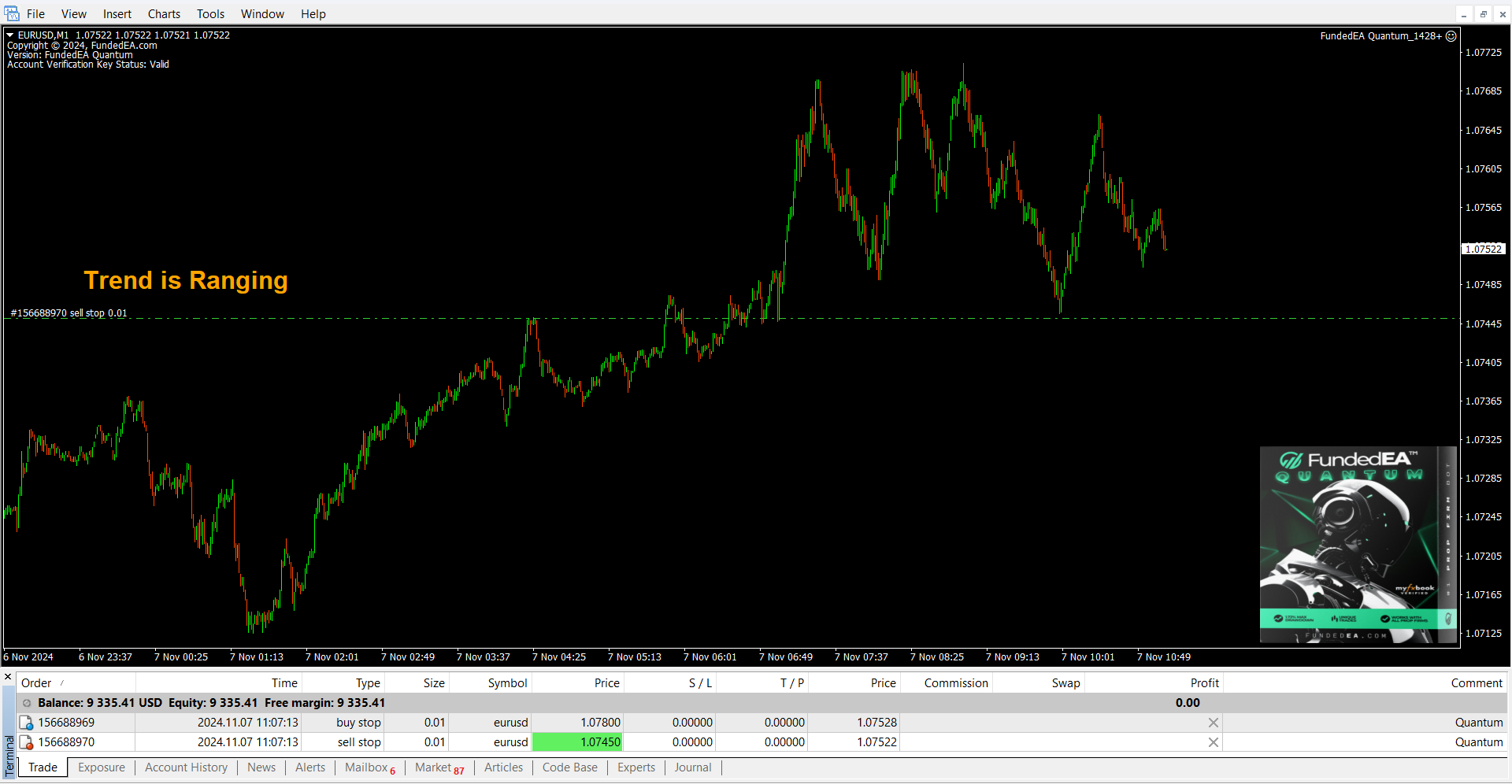The height and width of the screenshot is (784, 1512).
Task: Switch to the Account History tab
Action: pyautogui.click(x=186, y=767)
